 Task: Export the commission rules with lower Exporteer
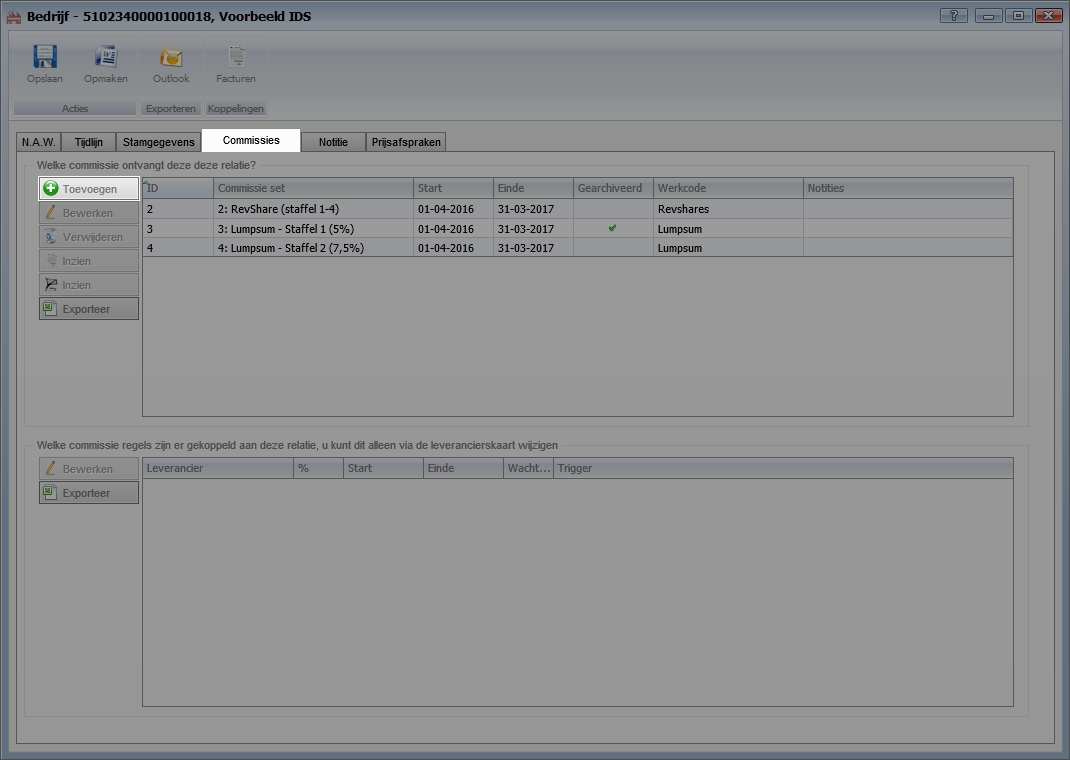pyautogui.click(x=88, y=493)
